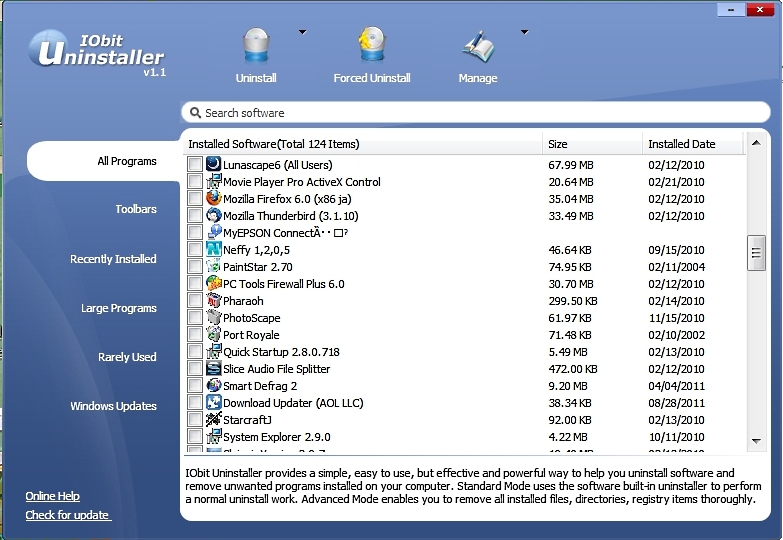Click the Port Royale icon

[214, 334]
